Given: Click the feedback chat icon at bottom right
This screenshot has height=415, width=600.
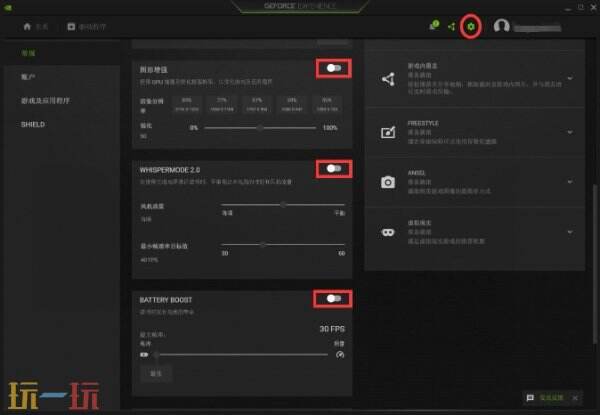Looking at the screenshot, I should [530, 398].
